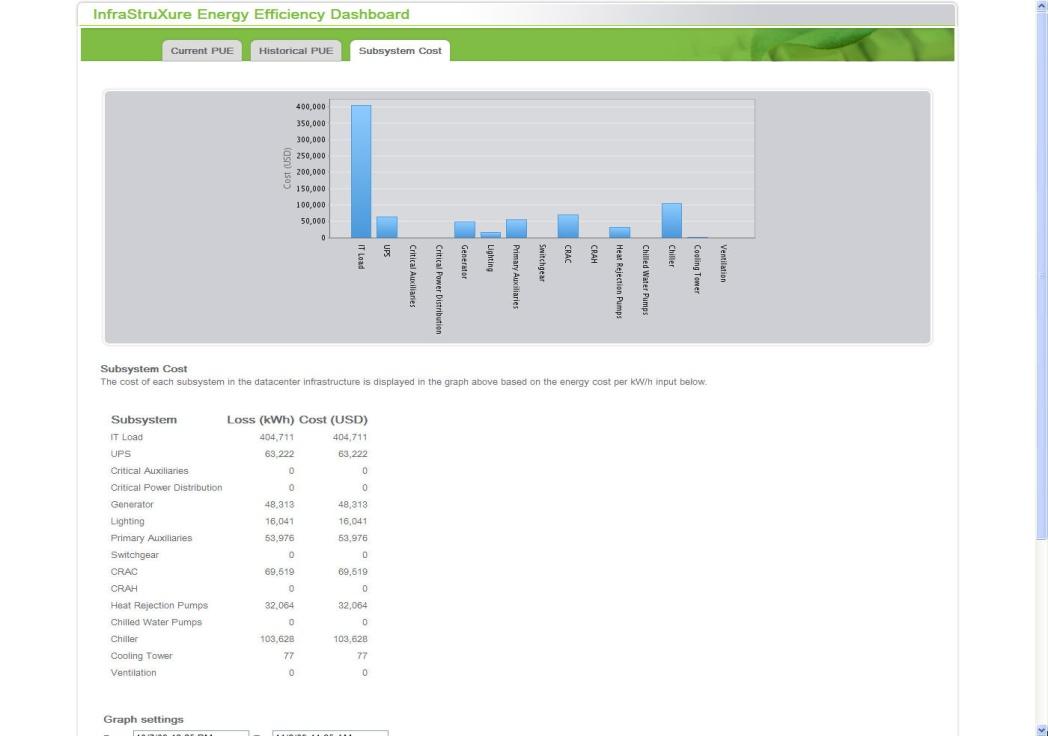Viewport: 1048px width, 736px height.
Task: Select the Heat Rejection Pumps chart bar
Action: (x=620, y=233)
